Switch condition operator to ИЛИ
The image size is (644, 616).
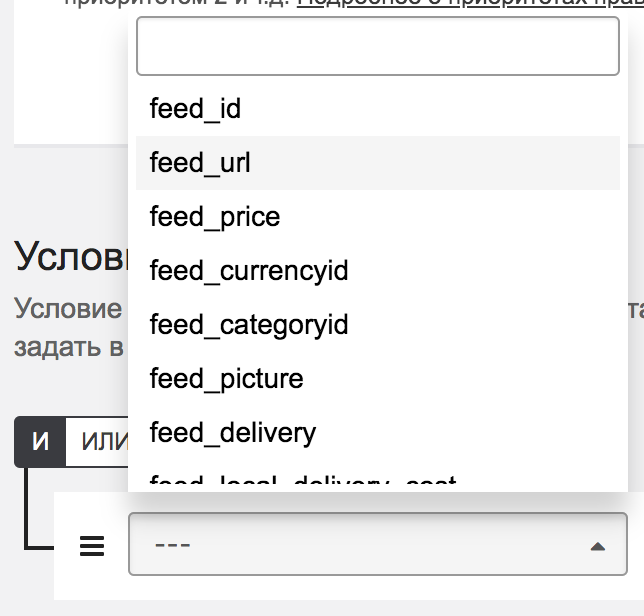[98, 442]
